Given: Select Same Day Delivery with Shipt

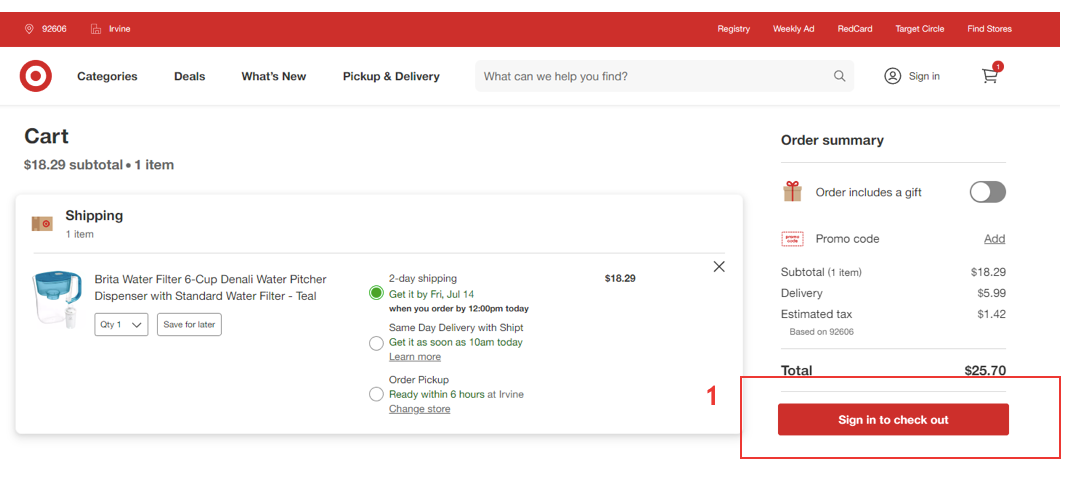Looking at the screenshot, I should [376, 343].
